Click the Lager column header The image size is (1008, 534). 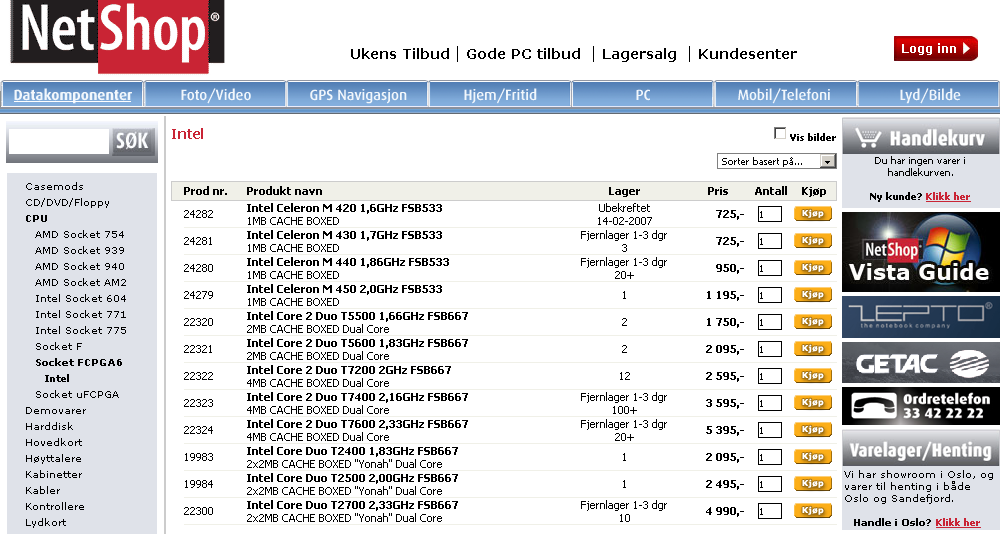[x=624, y=191]
